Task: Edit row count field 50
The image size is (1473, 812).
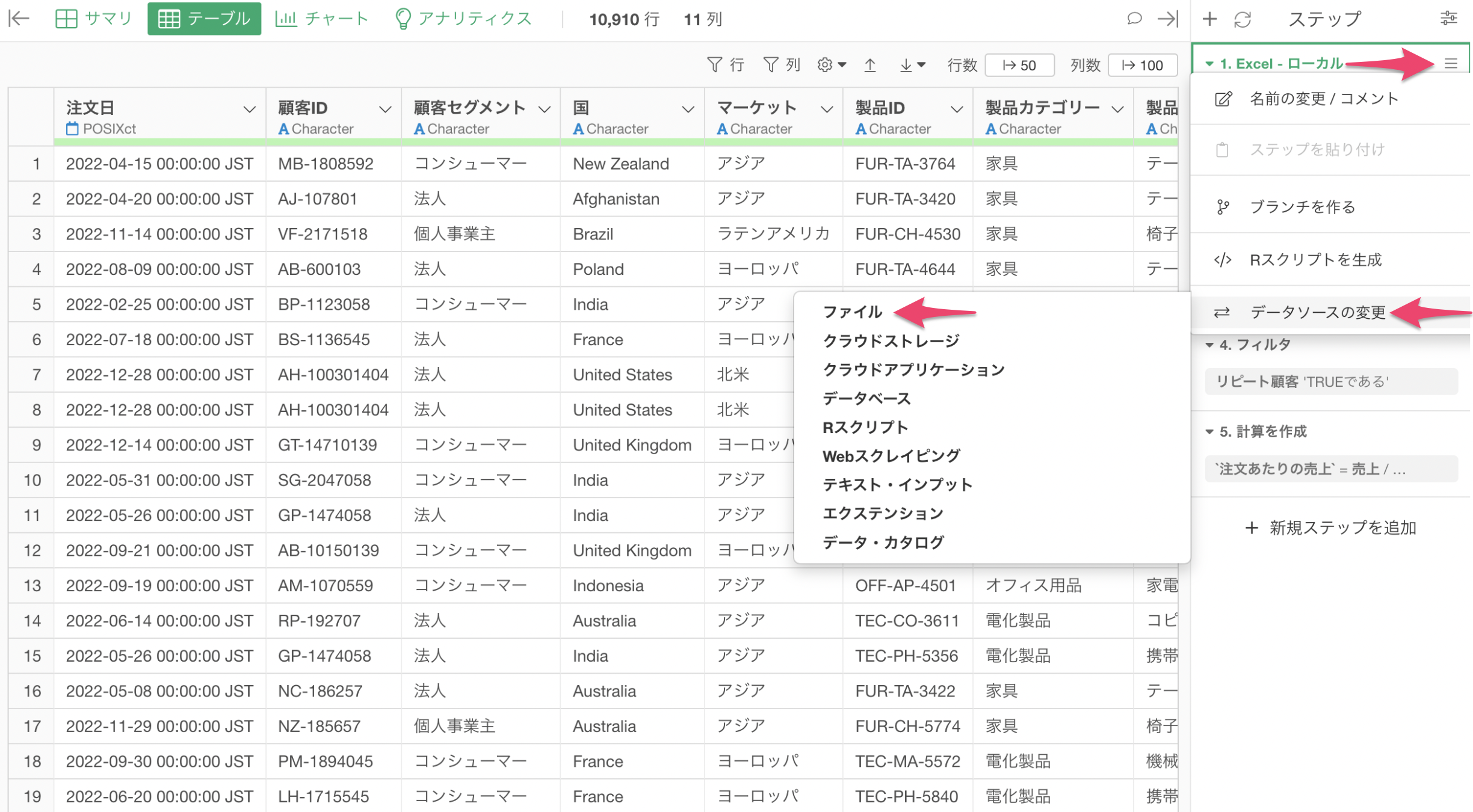Action: pyautogui.click(x=1019, y=65)
